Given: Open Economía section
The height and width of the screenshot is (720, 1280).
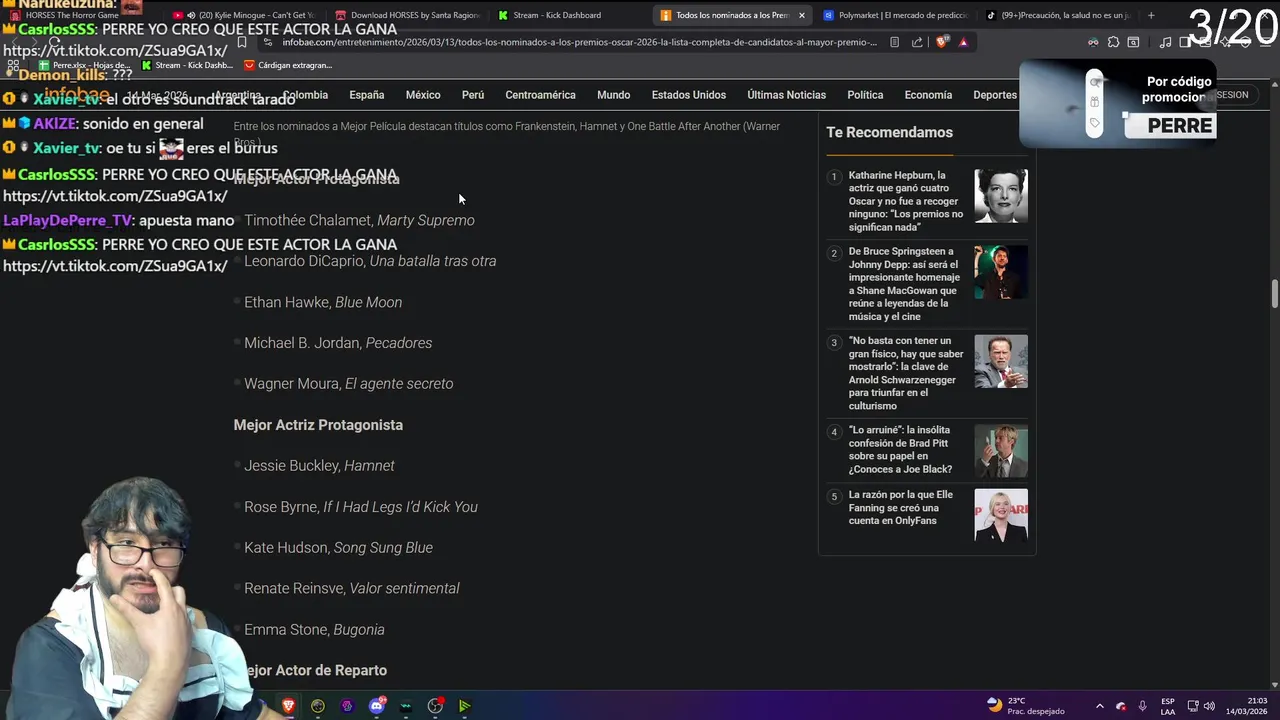Looking at the screenshot, I should (x=928, y=95).
